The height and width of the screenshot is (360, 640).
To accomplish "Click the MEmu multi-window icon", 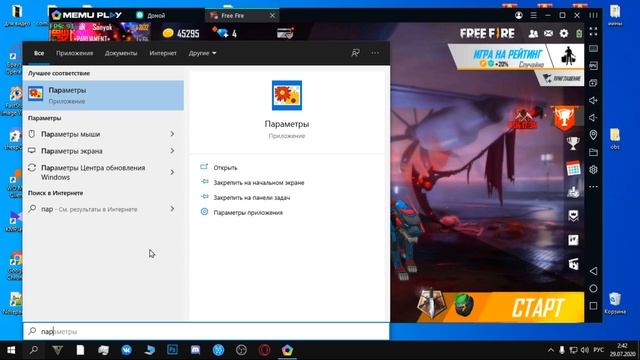I will coord(593,83).
